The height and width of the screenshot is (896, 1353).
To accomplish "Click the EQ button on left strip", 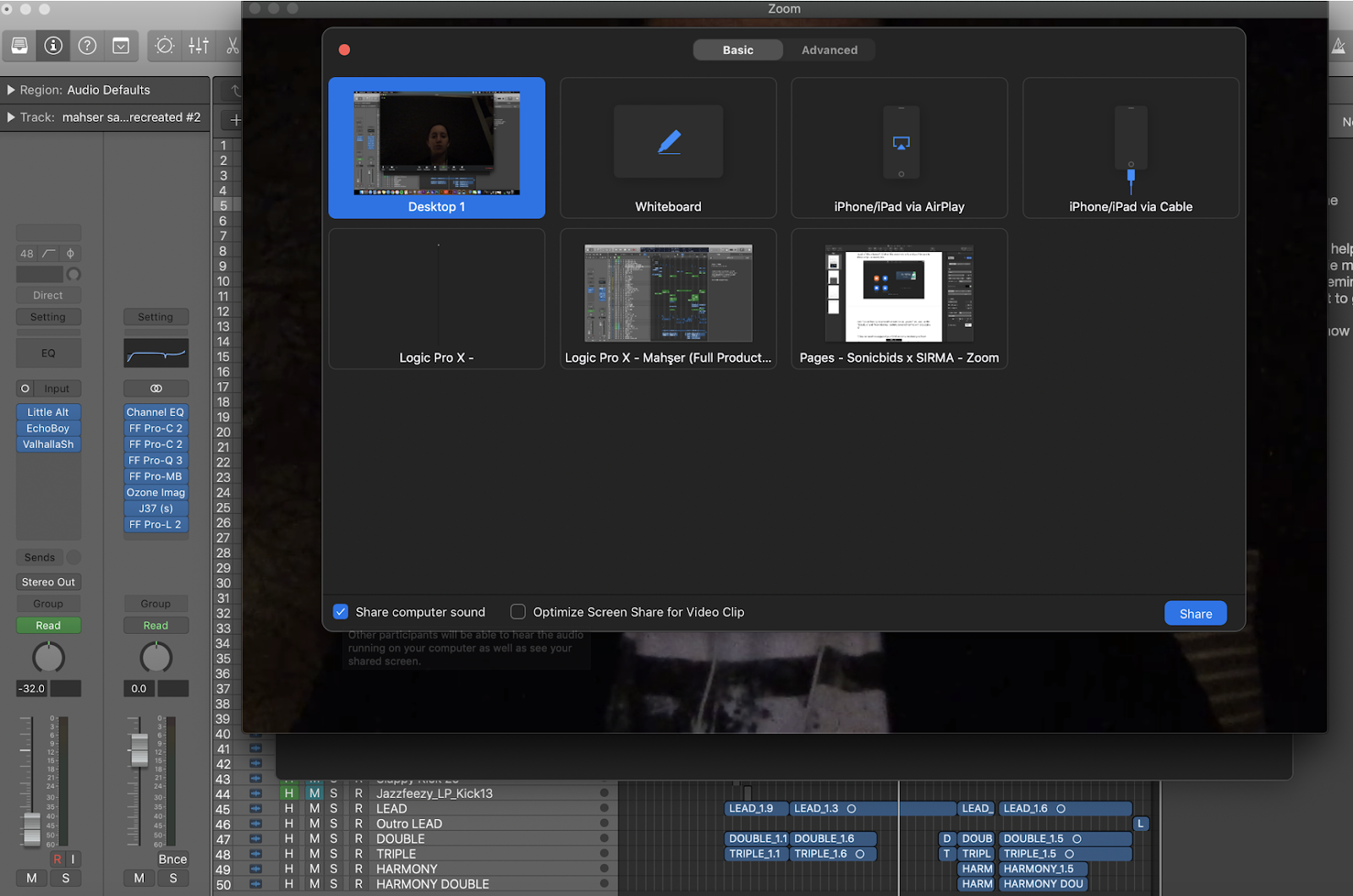I will coord(48,353).
